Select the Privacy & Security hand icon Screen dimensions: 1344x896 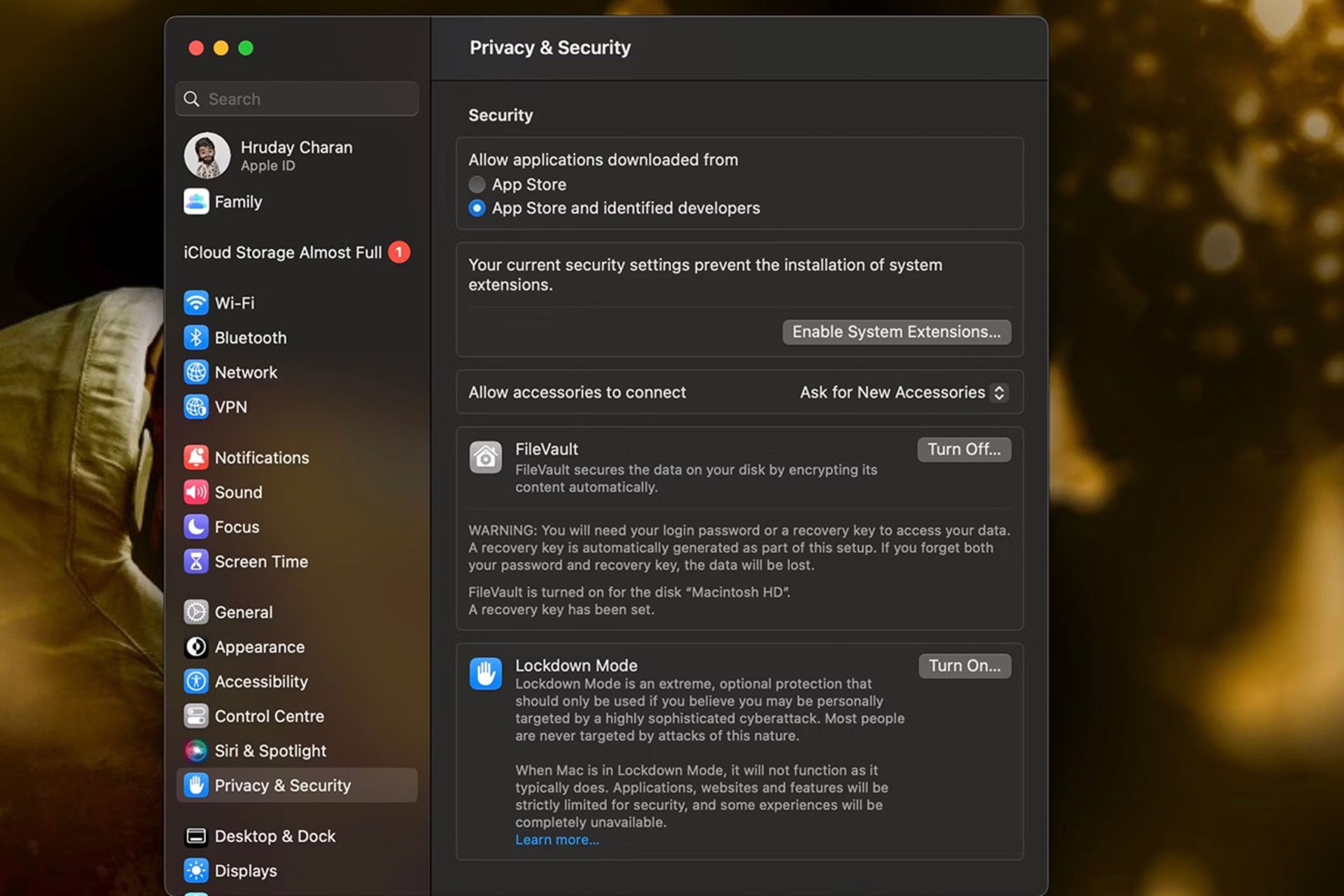[196, 785]
